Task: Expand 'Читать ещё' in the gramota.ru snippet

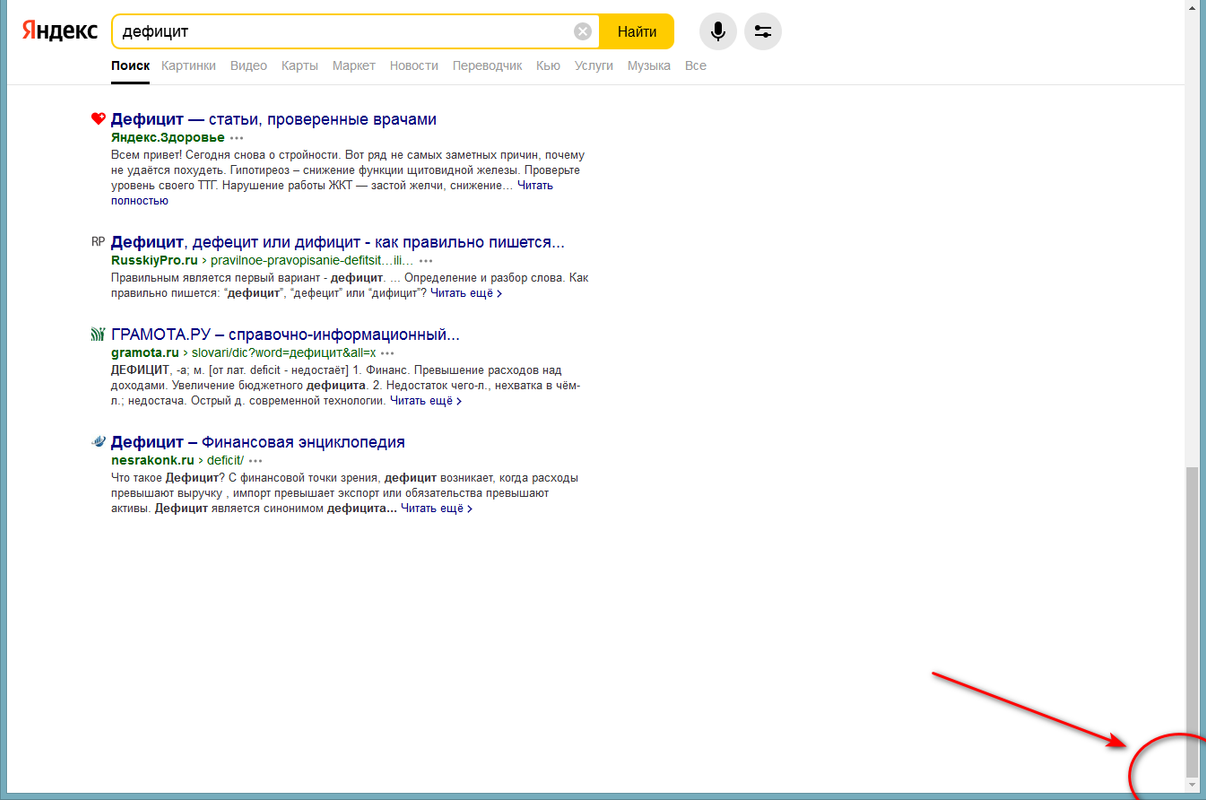Action: (x=426, y=401)
